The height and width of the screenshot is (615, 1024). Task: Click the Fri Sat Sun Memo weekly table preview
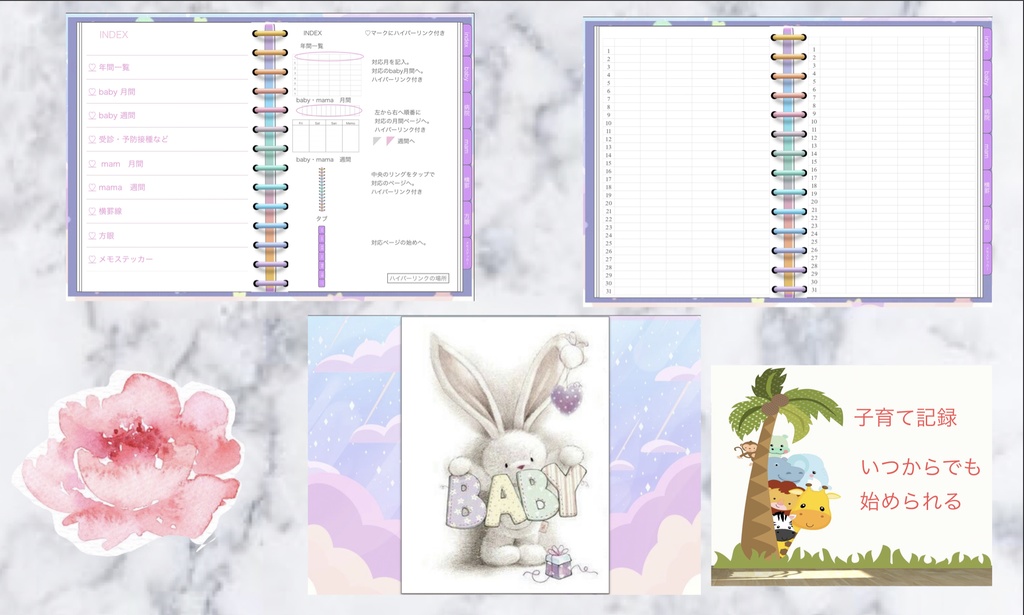point(325,136)
